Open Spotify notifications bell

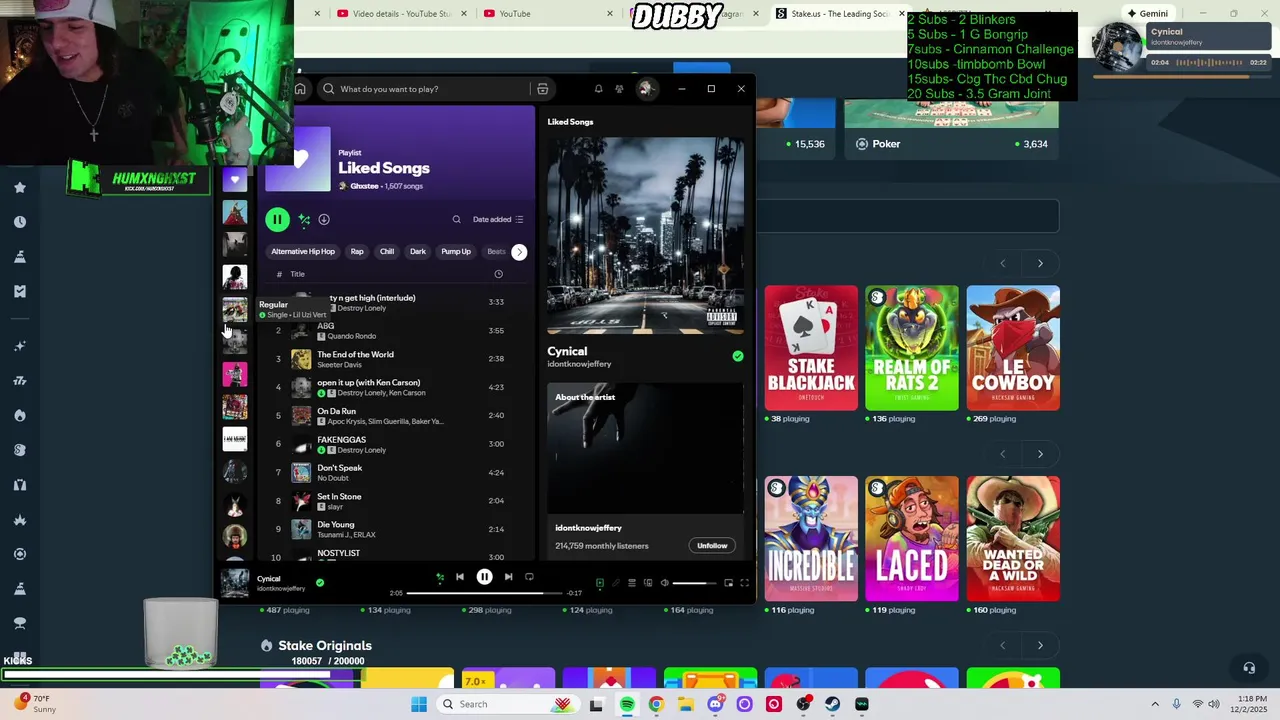(x=598, y=89)
